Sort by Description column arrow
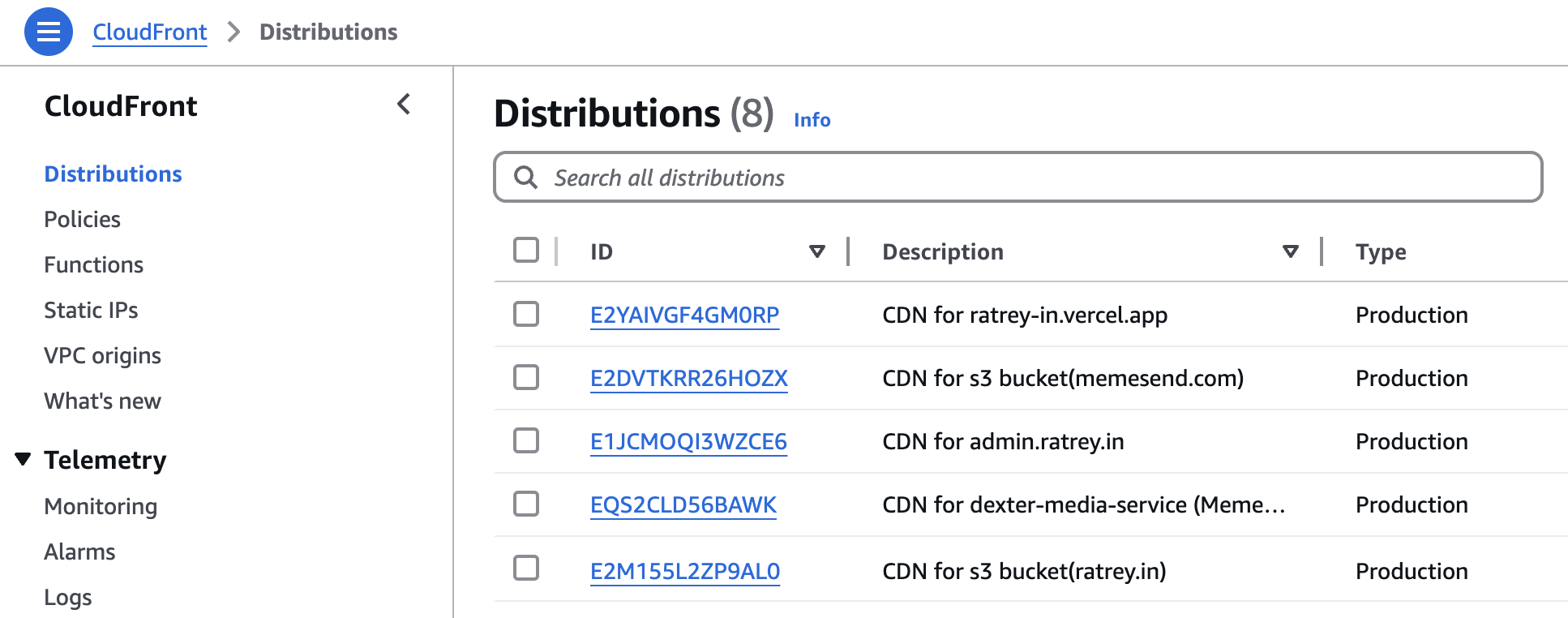 coord(1291,251)
